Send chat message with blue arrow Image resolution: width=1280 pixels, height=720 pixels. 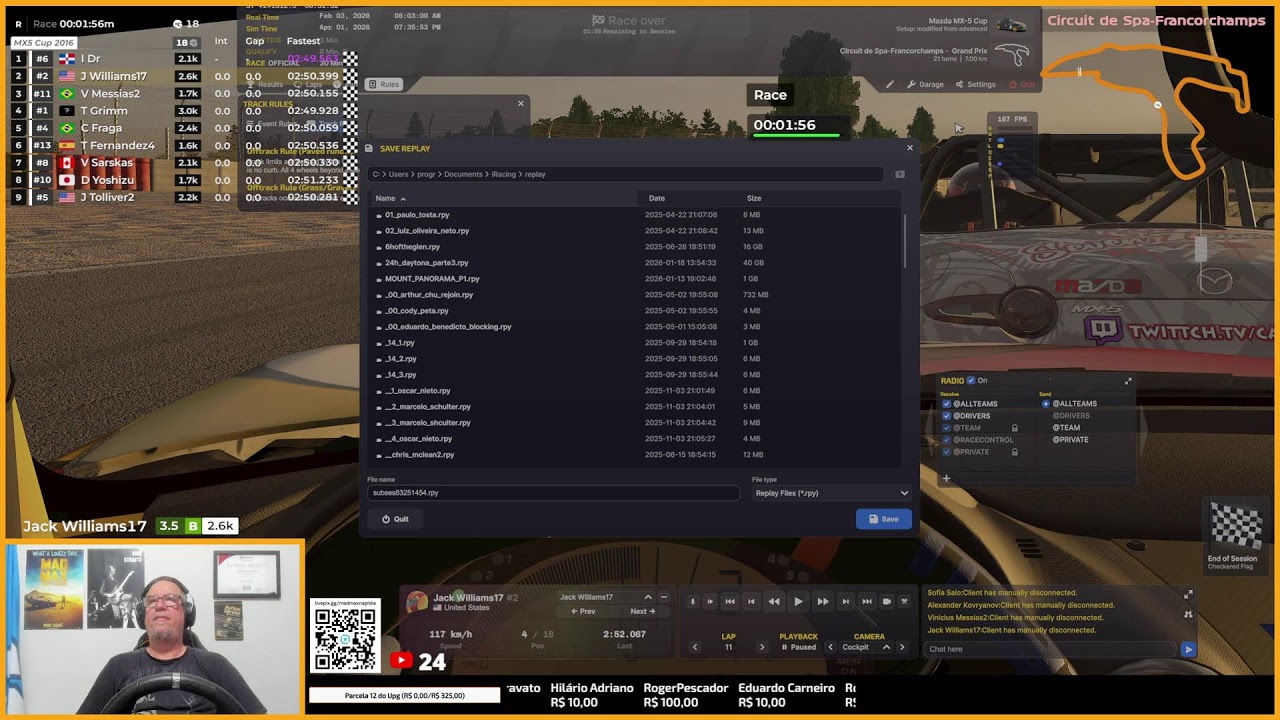(1188, 649)
